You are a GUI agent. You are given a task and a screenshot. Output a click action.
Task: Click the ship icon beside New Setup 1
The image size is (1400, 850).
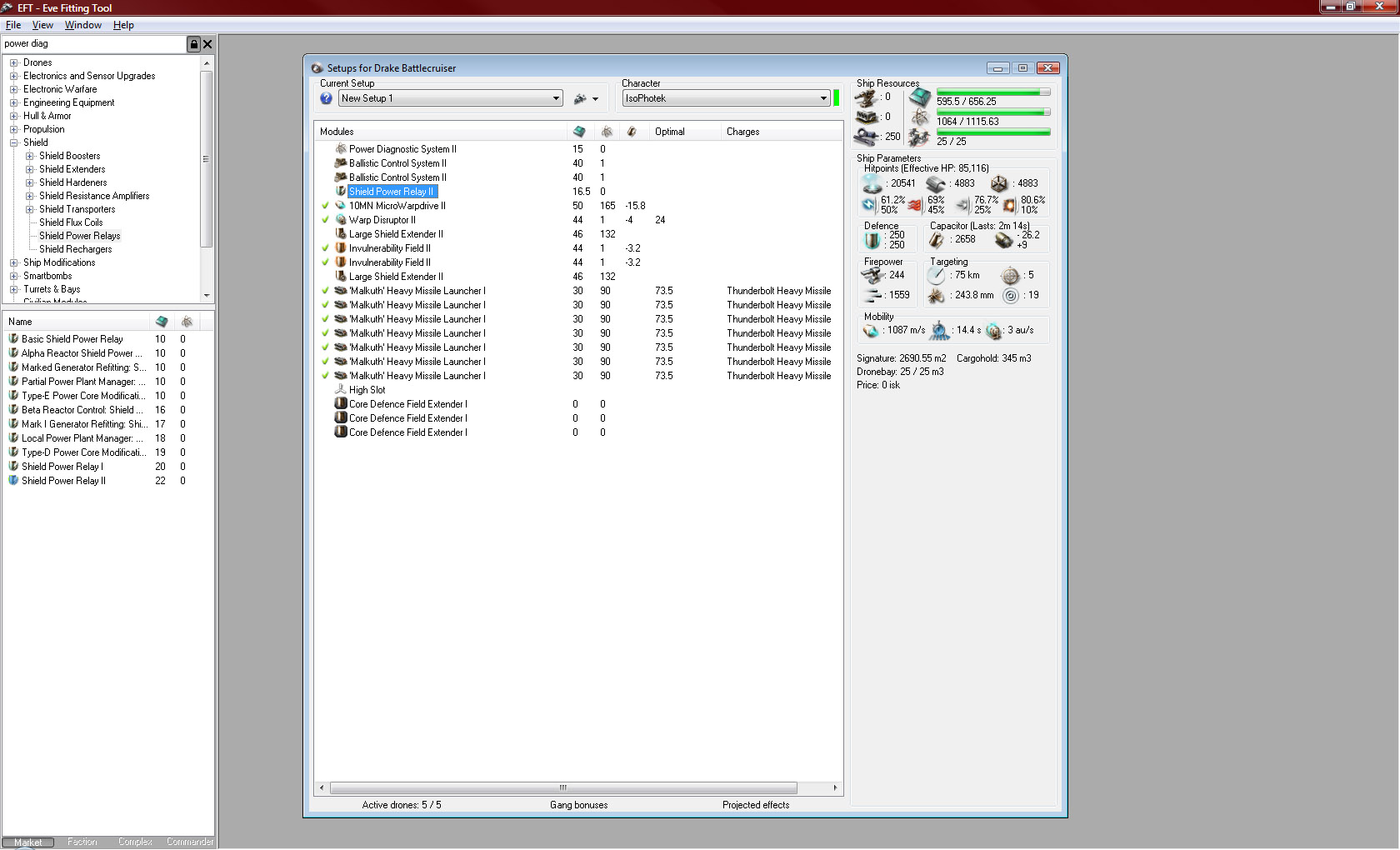click(x=581, y=98)
